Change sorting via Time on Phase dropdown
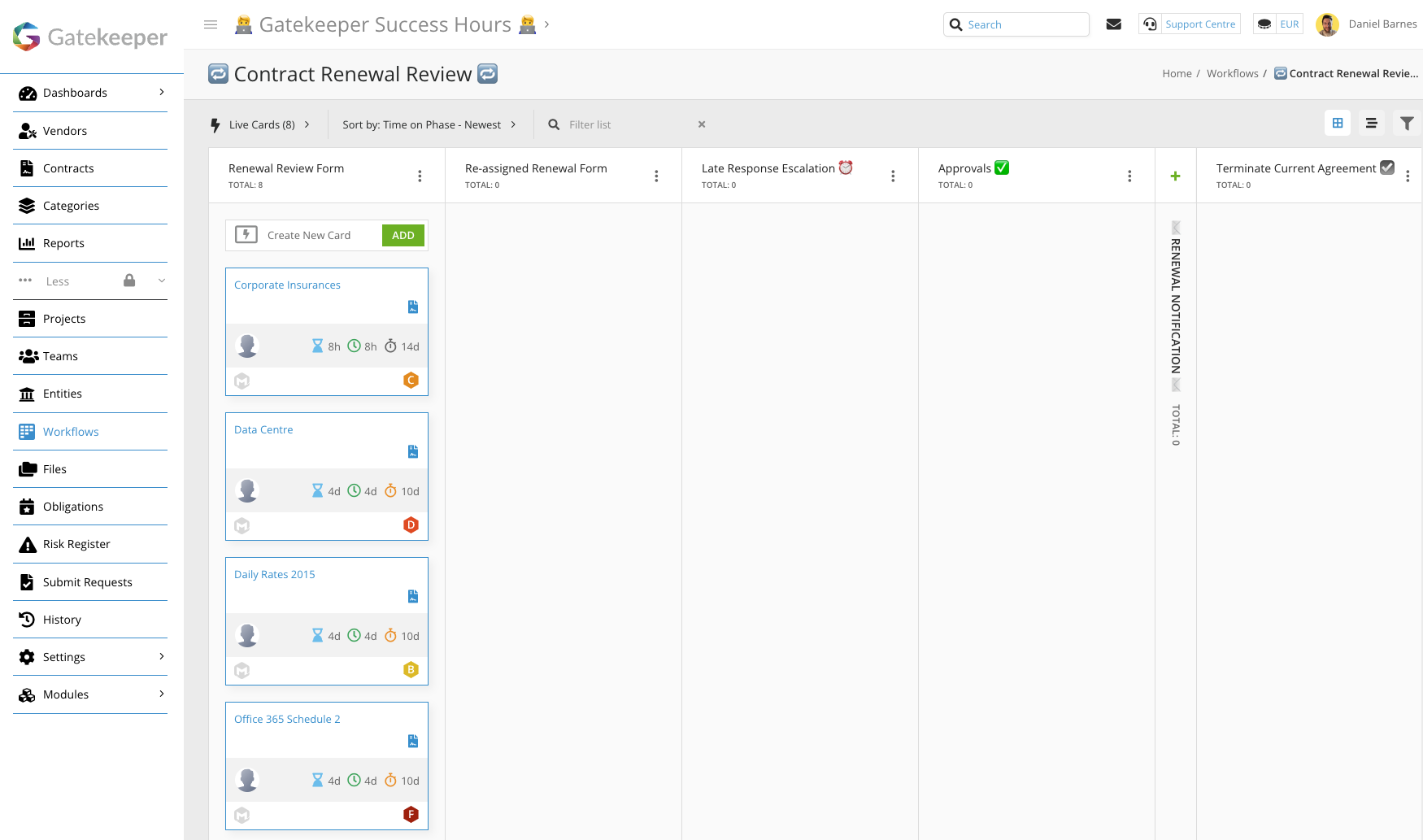 pyautogui.click(x=429, y=124)
